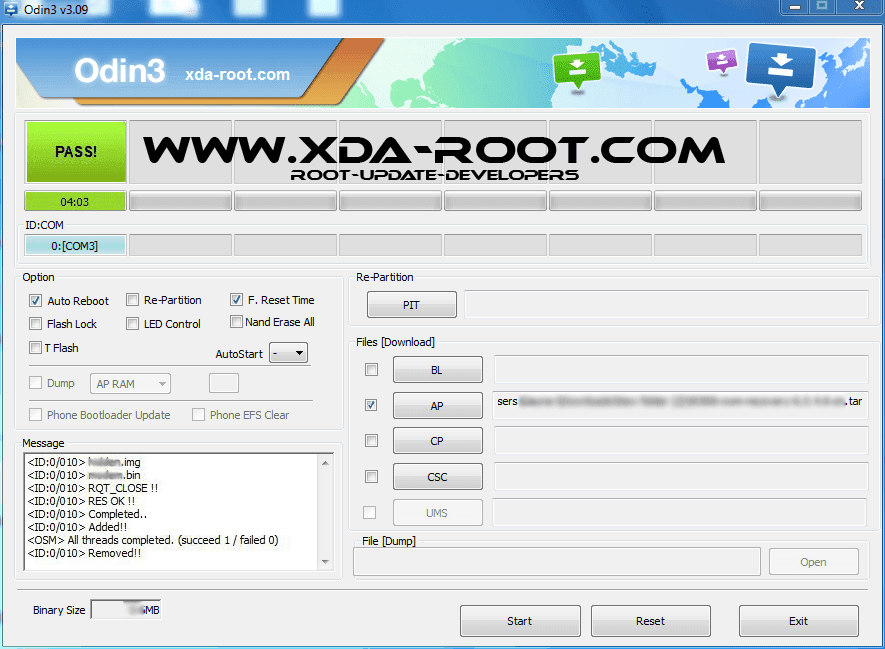
Task: Enable the Re-Partition checkbox
Action: point(133,300)
